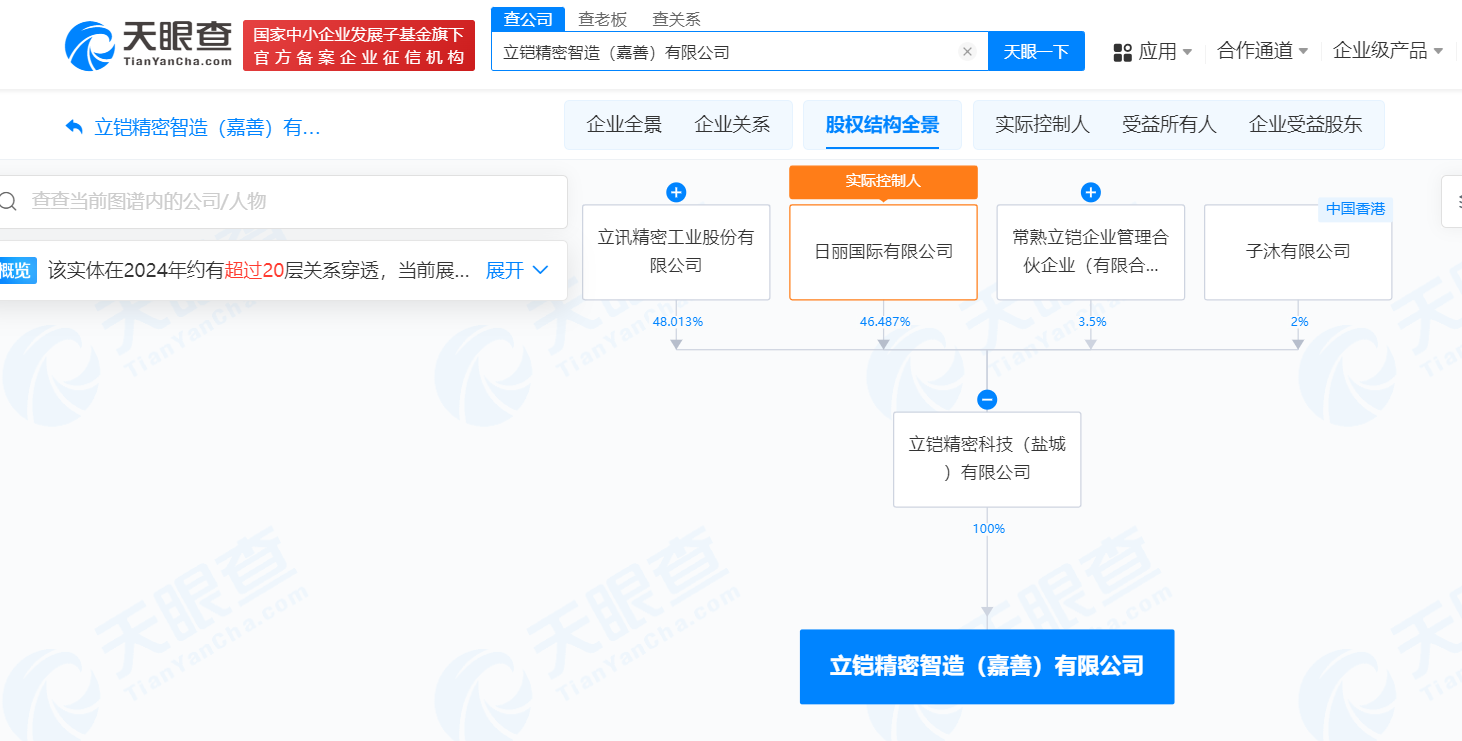Image resolution: width=1462 pixels, height=741 pixels.
Task: Expand shareholders of 立讯精密工业股份有限公司 via plus icon
Action: pyautogui.click(x=676, y=192)
